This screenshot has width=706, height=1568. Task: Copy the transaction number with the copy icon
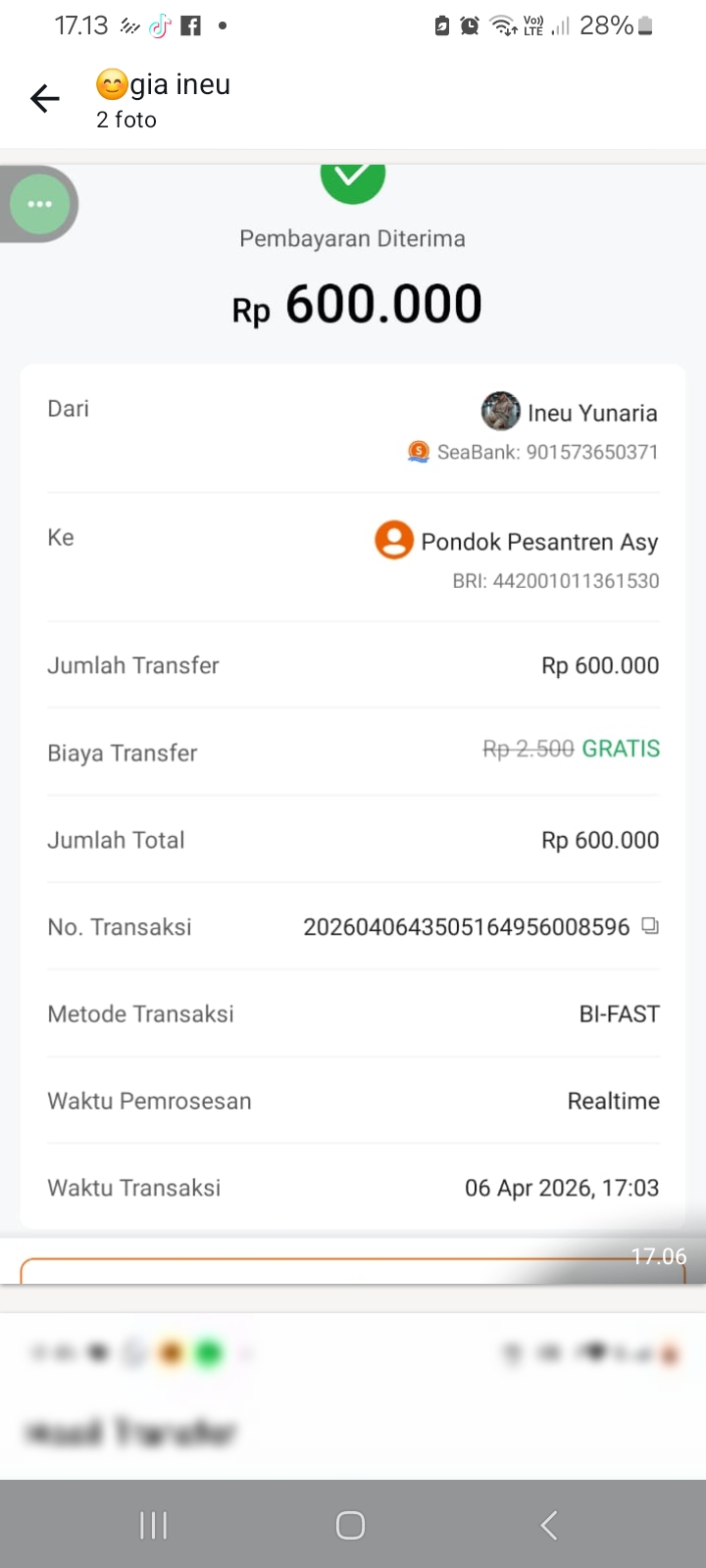pyautogui.click(x=650, y=925)
